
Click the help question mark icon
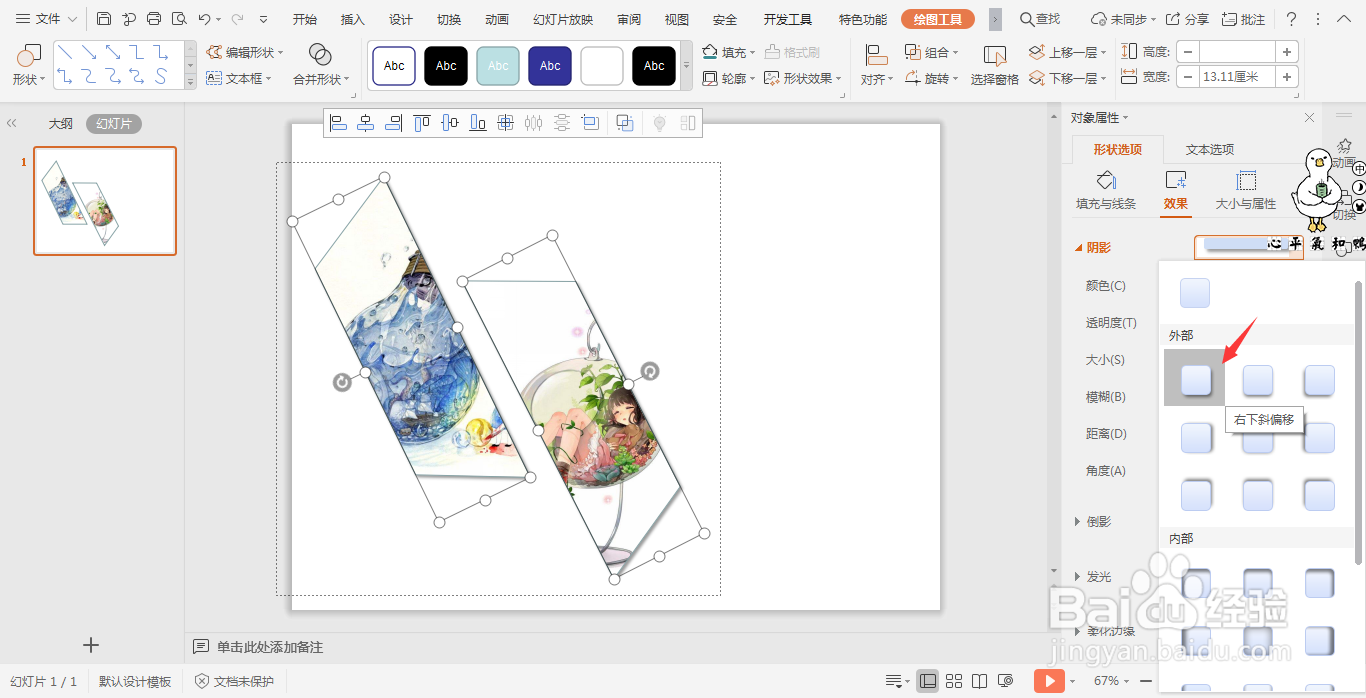click(x=1292, y=19)
